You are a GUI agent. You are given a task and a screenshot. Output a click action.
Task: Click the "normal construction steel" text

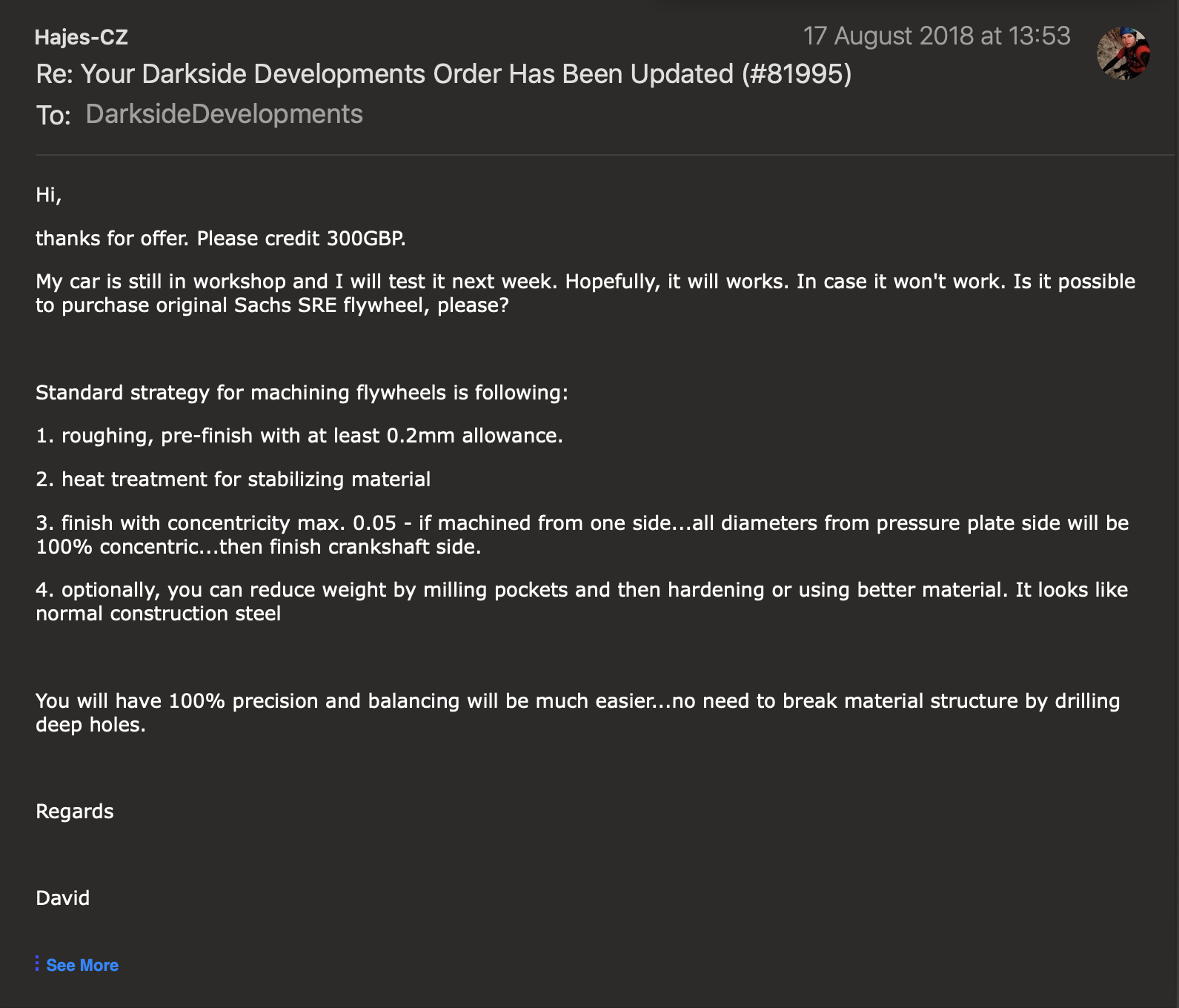(x=159, y=614)
